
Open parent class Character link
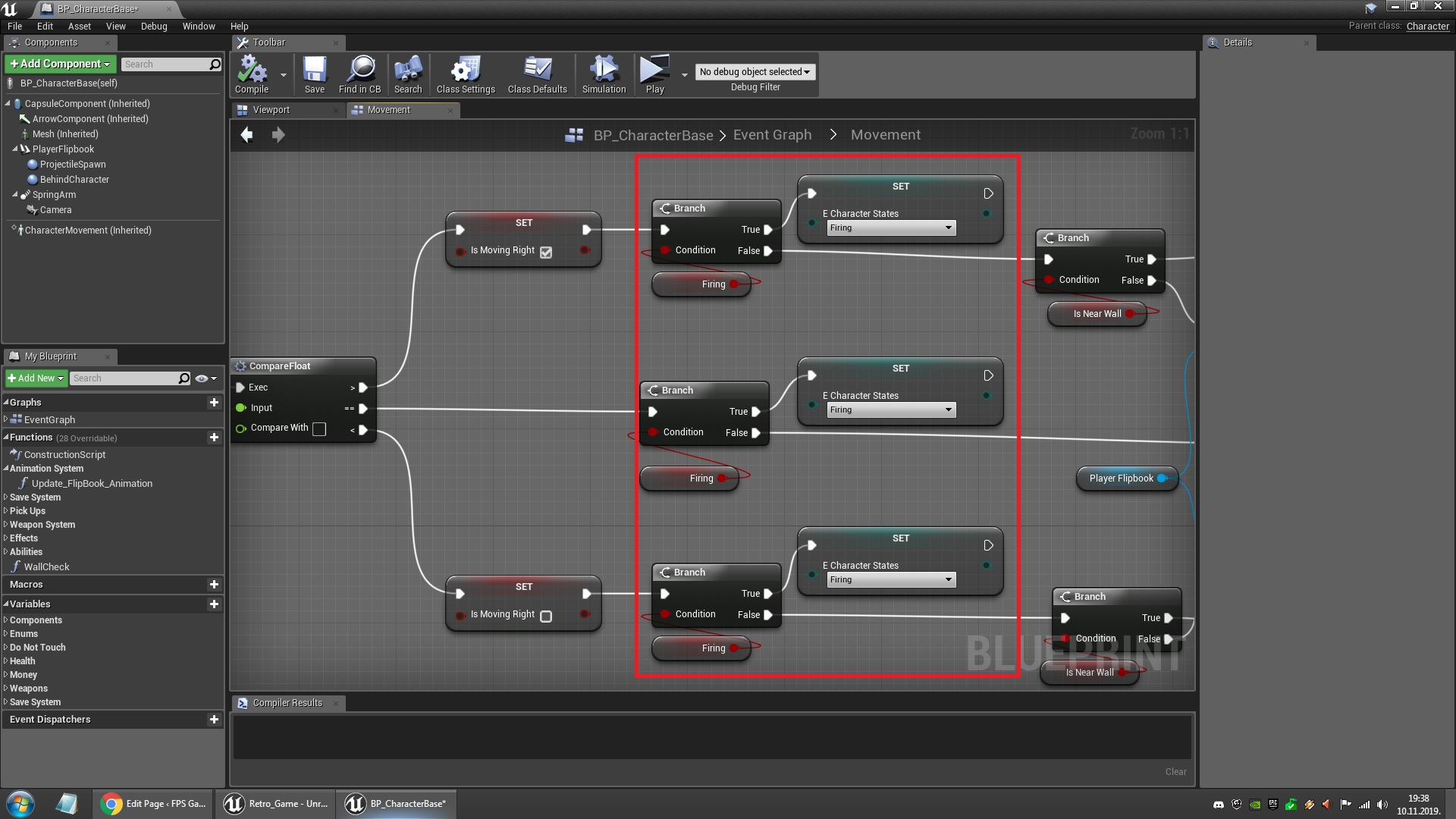[x=1427, y=26]
